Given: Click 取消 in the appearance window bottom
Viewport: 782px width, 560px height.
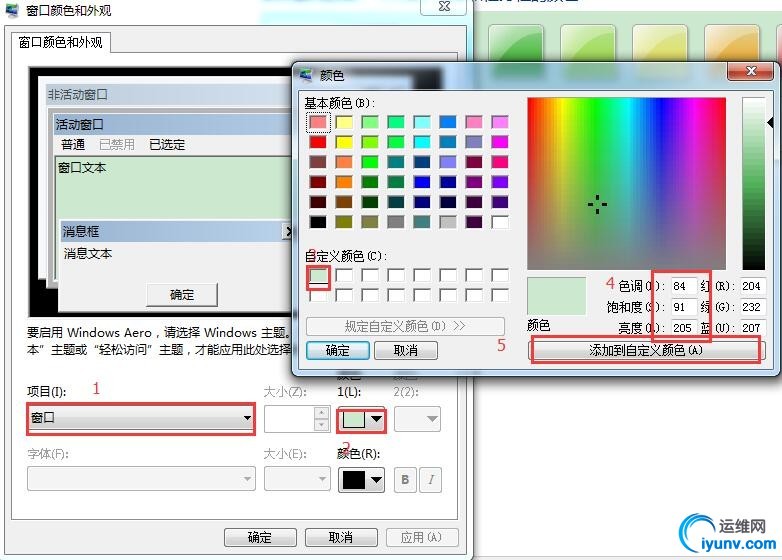Looking at the screenshot, I should 341,538.
